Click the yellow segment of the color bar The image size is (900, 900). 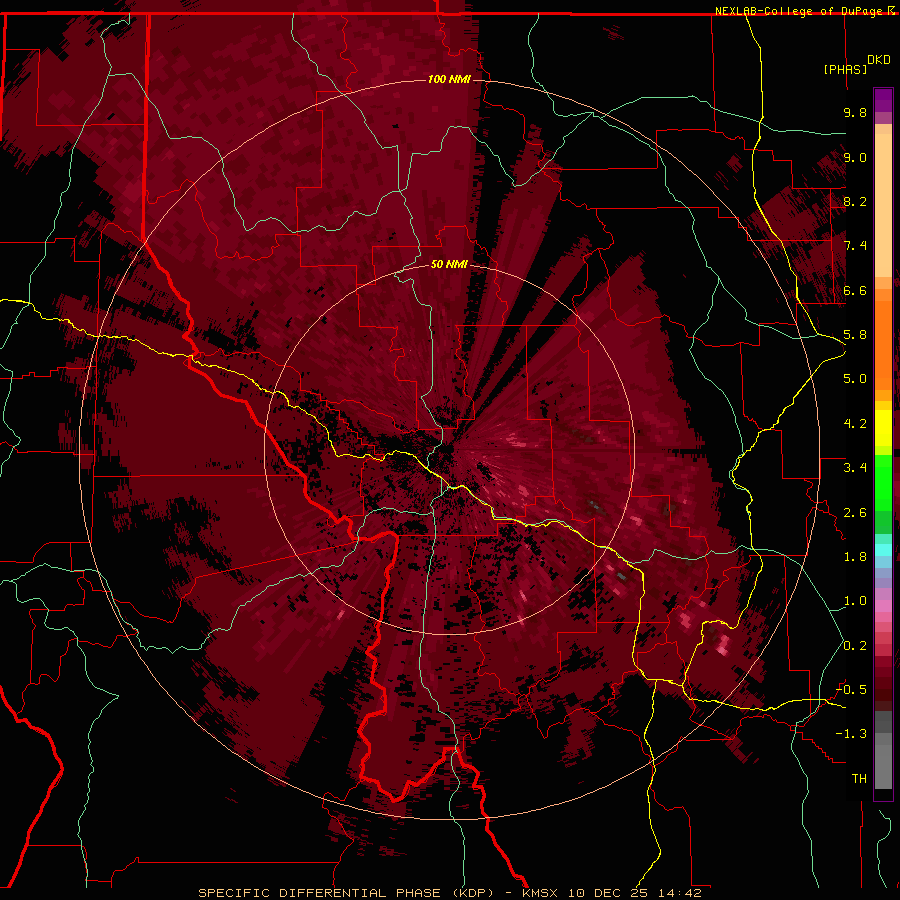tap(883, 428)
